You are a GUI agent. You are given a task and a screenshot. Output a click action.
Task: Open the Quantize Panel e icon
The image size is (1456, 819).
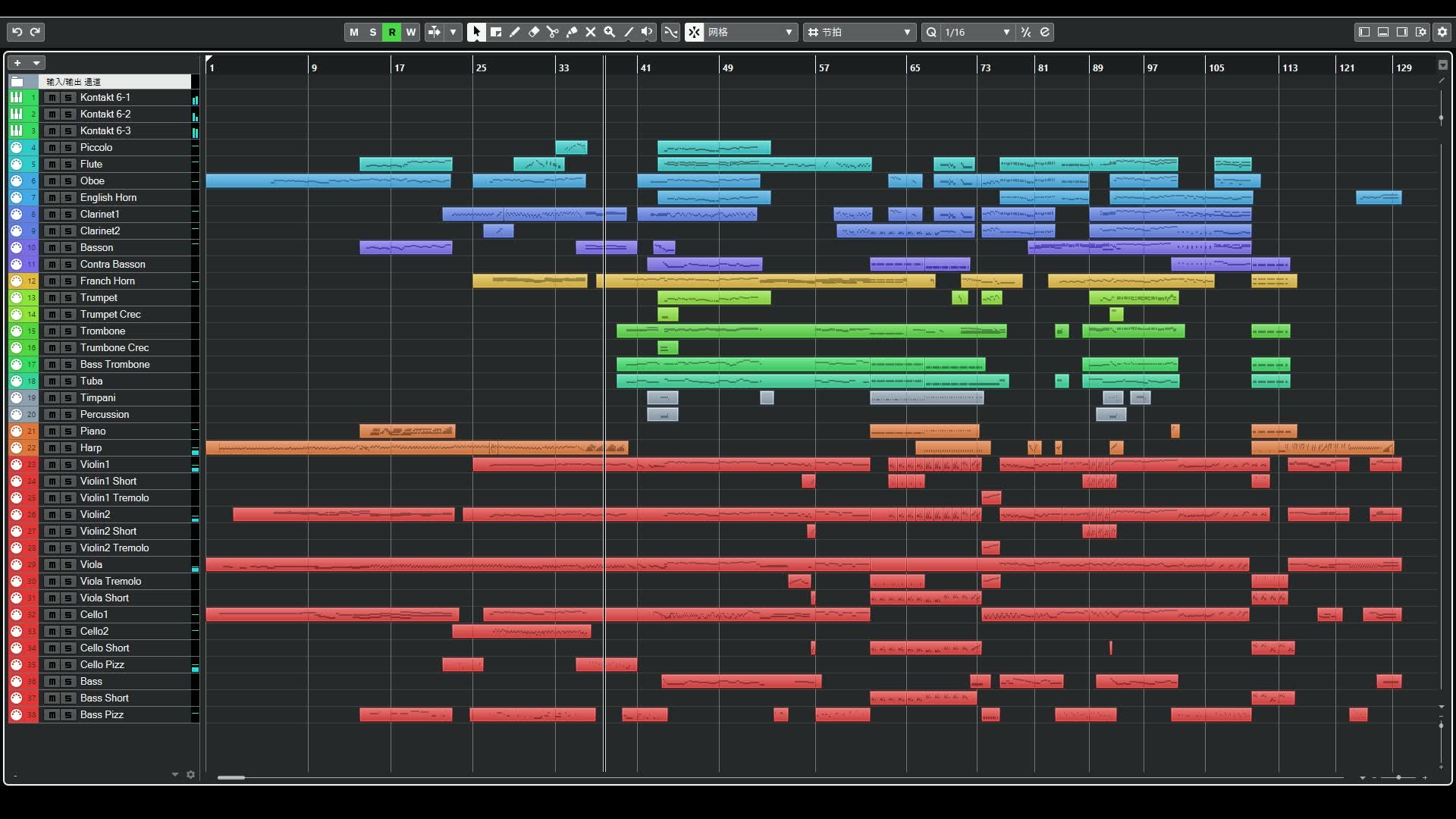point(1045,32)
